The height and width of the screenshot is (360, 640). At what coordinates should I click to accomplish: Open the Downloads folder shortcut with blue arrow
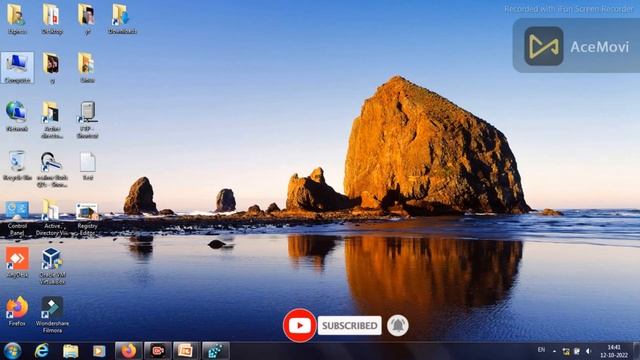coord(122,19)
